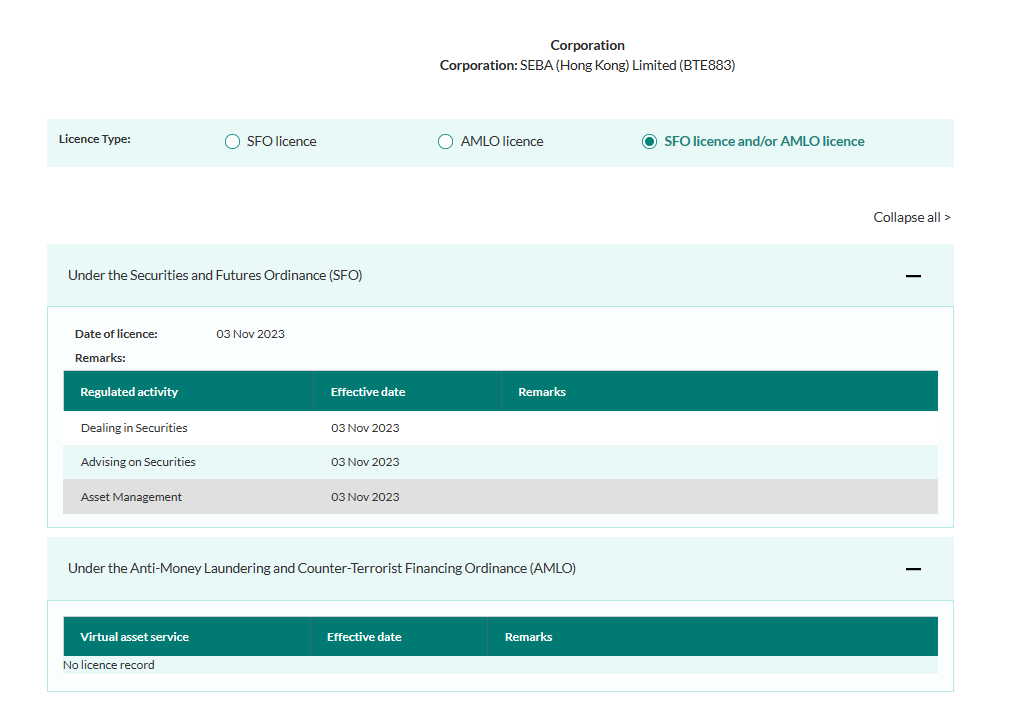Click Effective date header in AMLO table
Image resolution: width=1018 pixels, height=725 pixels.
[x=364, y=637]
